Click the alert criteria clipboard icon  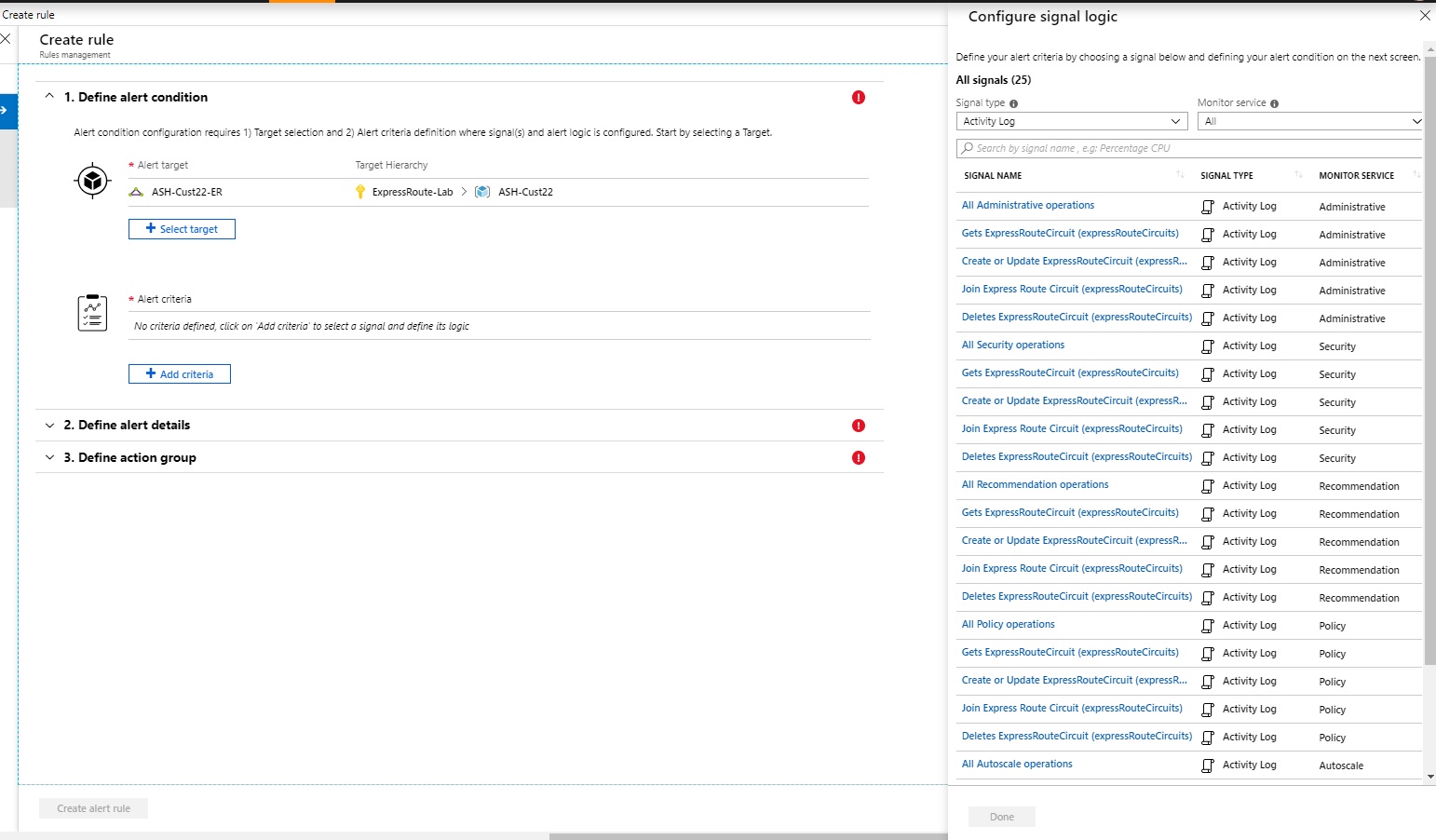pyautogui.click(x=92, y=313)
